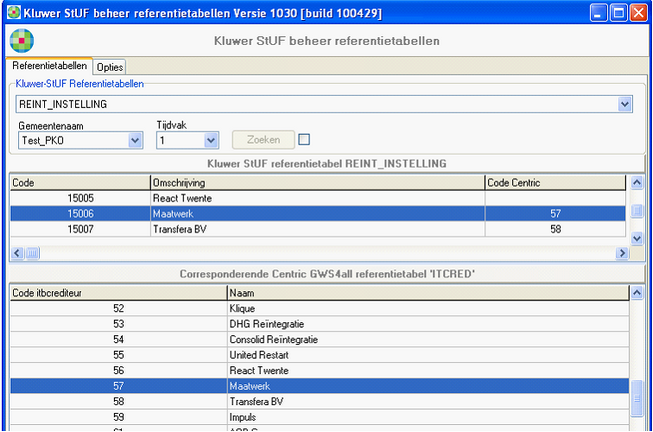Open the Tijdvak dropdown
The width and height of the screenshot is (653, 432).
(x=211, y=140)
